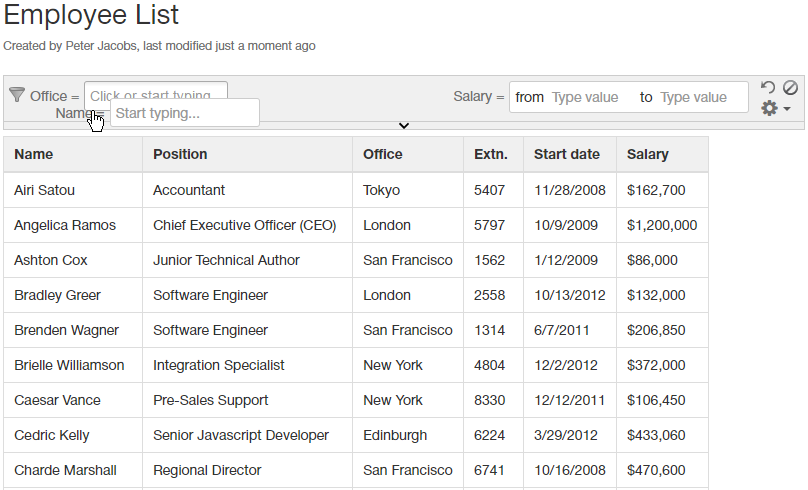Viewport: 808px width, 490px height.
Task: Click the Chief Executive Officer (CEO) cell
Action: point(245,225)
